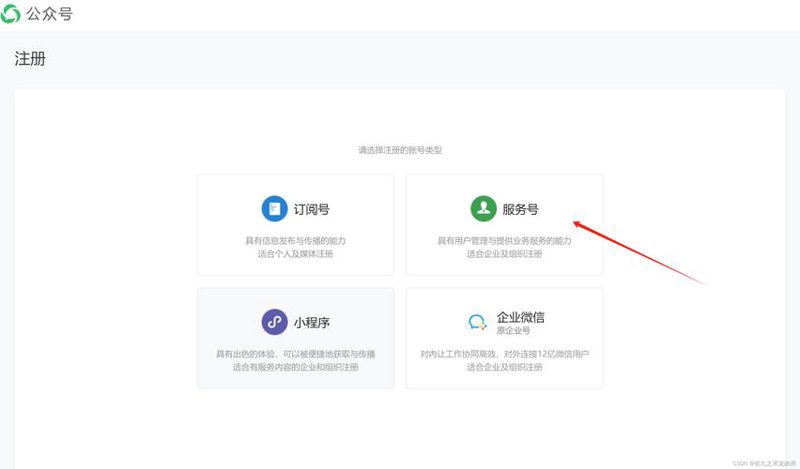Choose the 服务号 account type label
This screenshot has height=469, width=800.
tap(520, 209)
